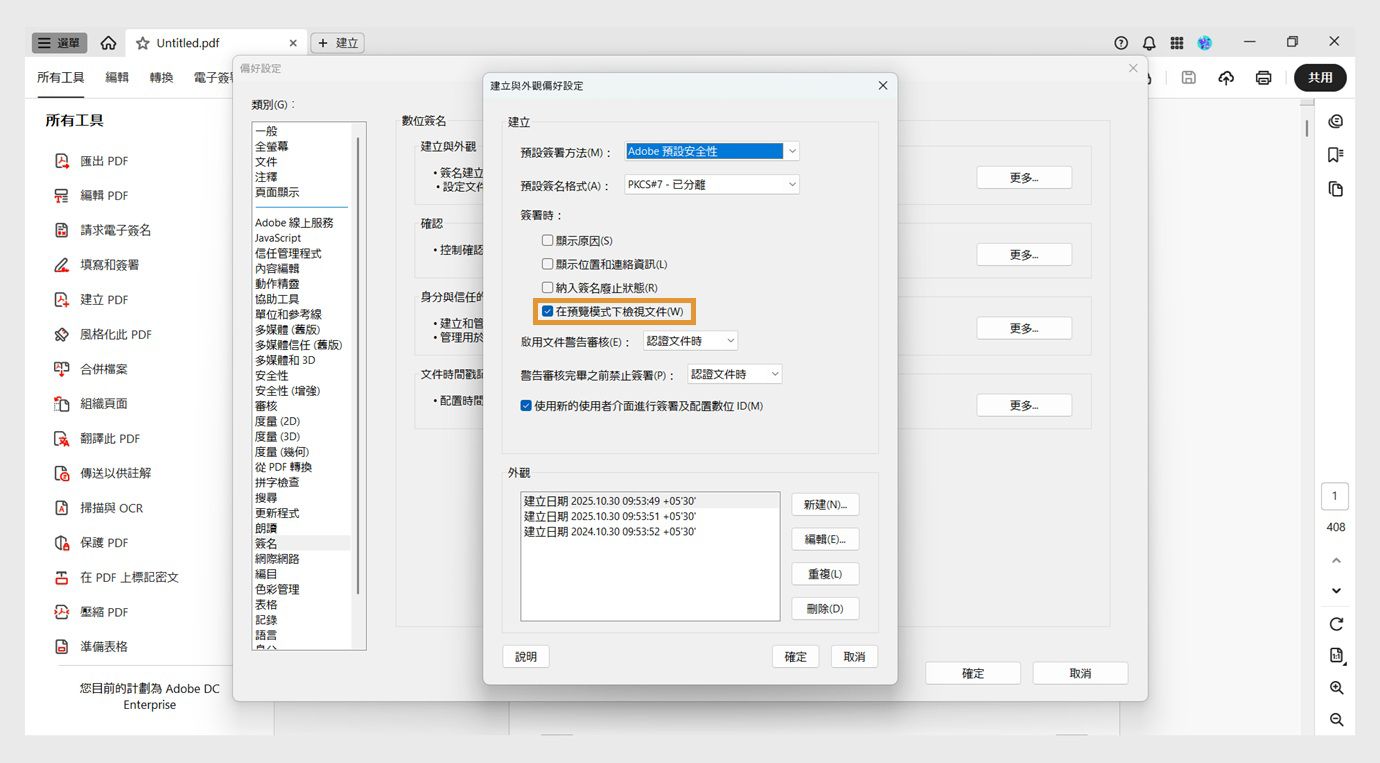
Task: Open the 選單 menu
Action: tap(58, 42)
